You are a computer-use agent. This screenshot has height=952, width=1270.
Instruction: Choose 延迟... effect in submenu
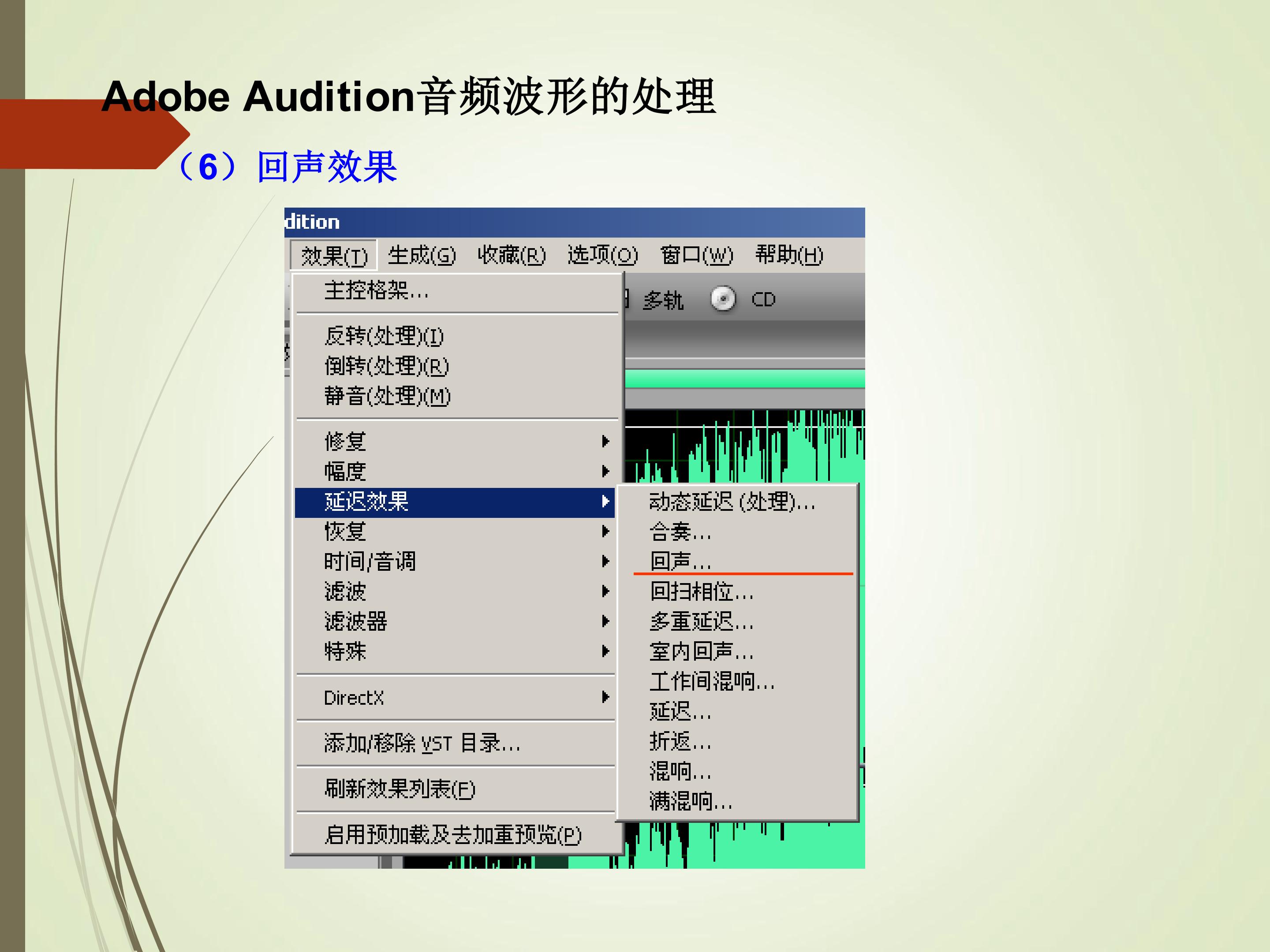pos(737,711)
